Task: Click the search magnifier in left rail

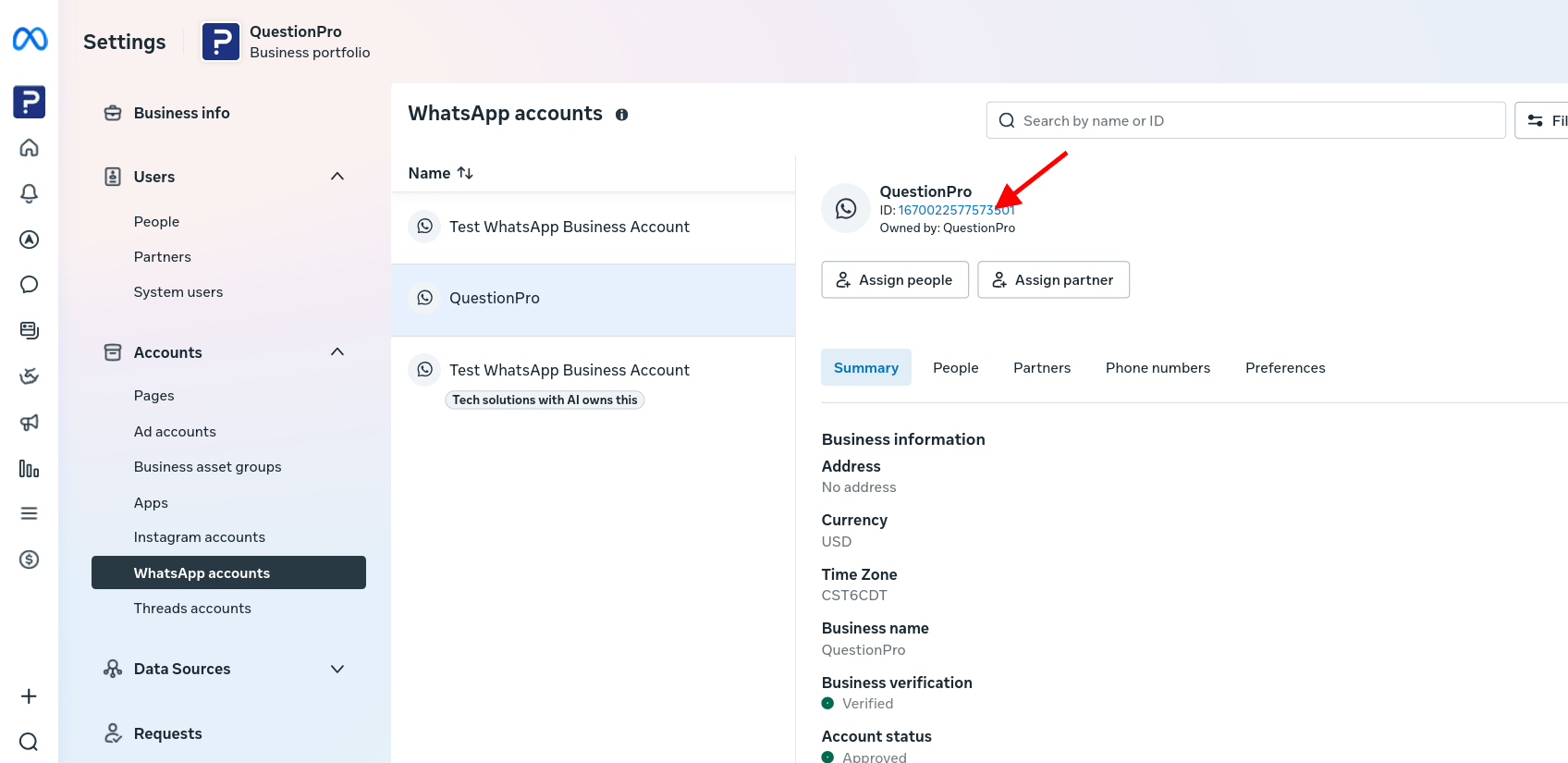Action: click(29, 742)
